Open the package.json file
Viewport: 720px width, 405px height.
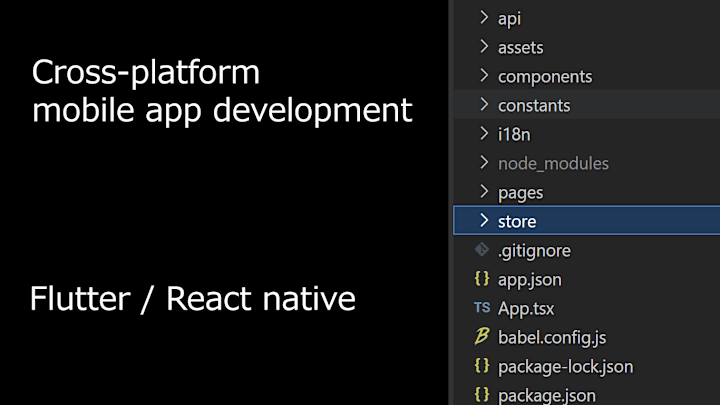tap(547, 395)
